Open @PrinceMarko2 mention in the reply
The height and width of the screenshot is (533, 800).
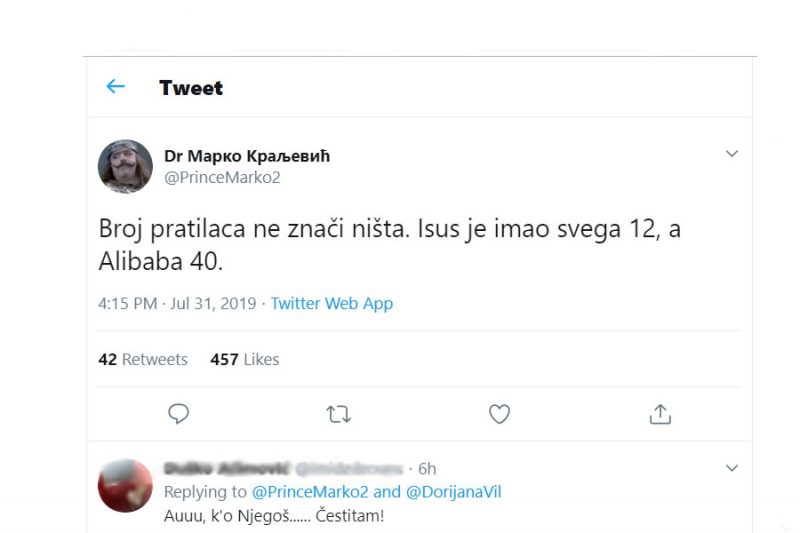pos(311,492)
